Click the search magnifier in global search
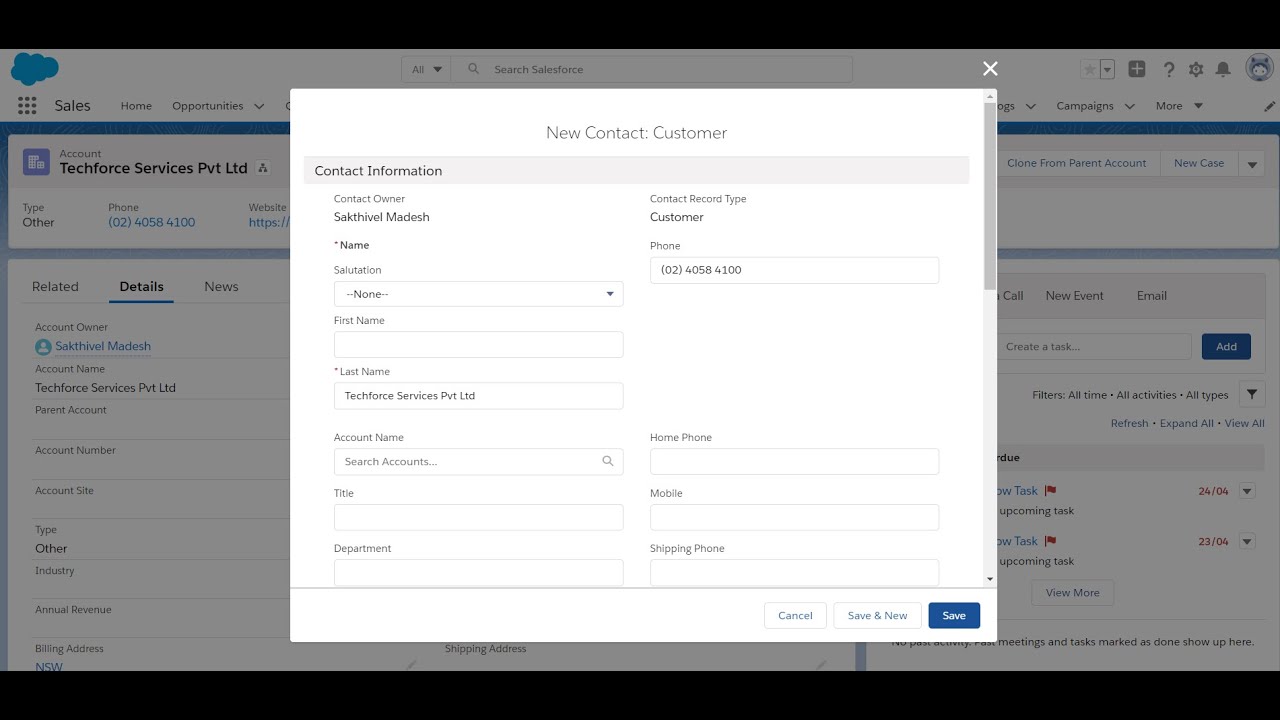 point(474,69)
